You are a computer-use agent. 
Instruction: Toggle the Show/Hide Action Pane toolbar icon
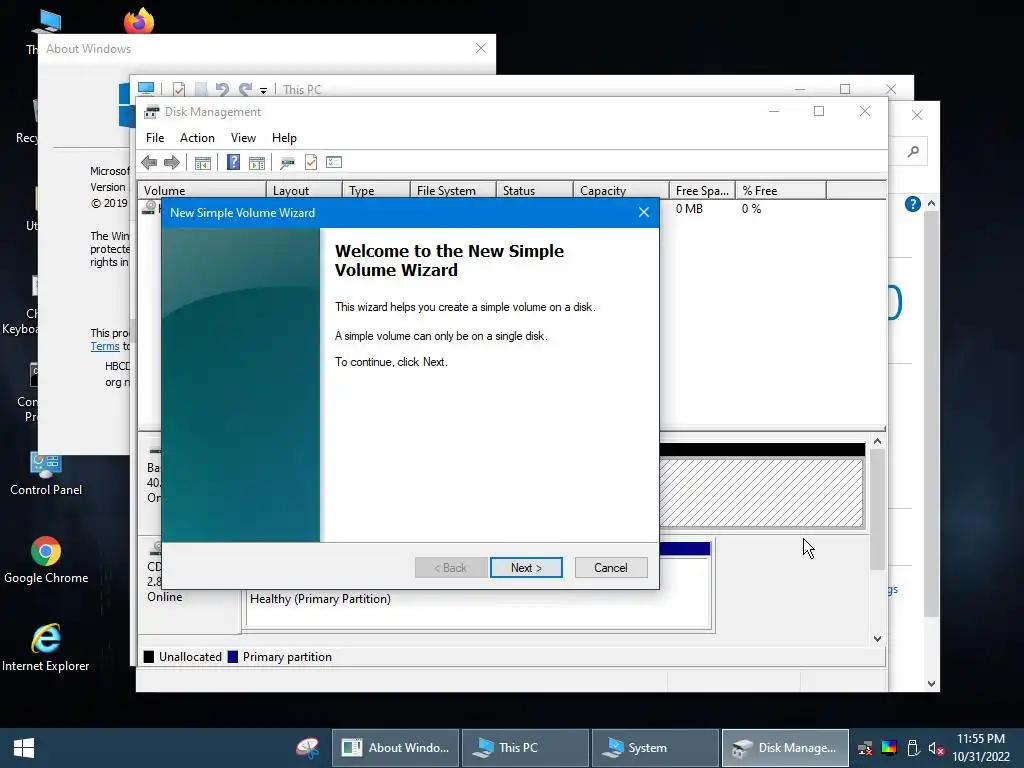(257, 163)
